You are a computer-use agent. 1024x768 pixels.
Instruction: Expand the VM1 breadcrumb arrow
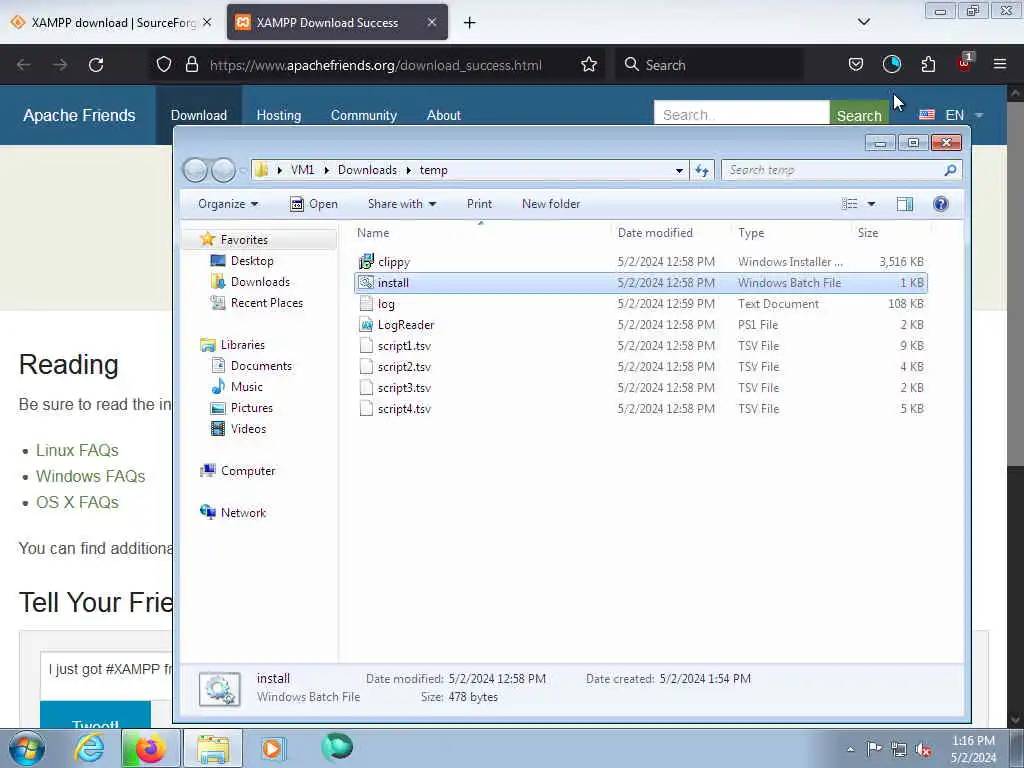[x=327, y=170]
